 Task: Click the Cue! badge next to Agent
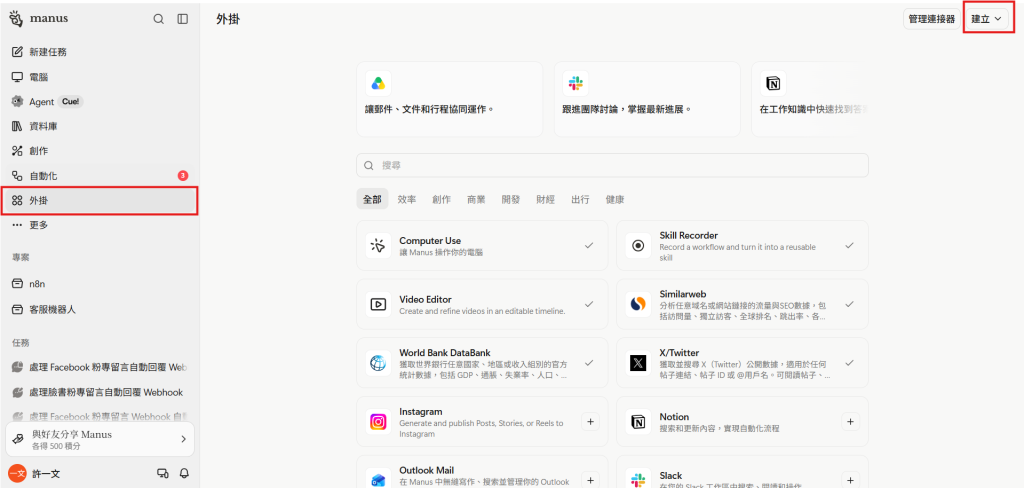71,102
